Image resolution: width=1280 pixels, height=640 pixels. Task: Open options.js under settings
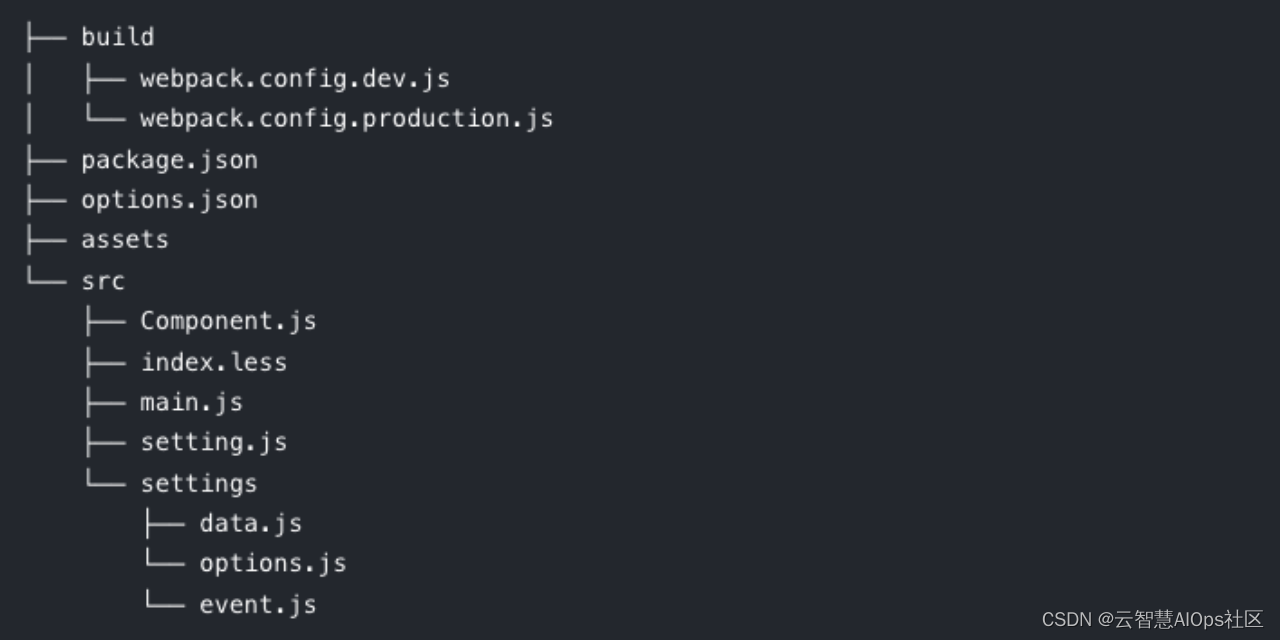[272, 563]
